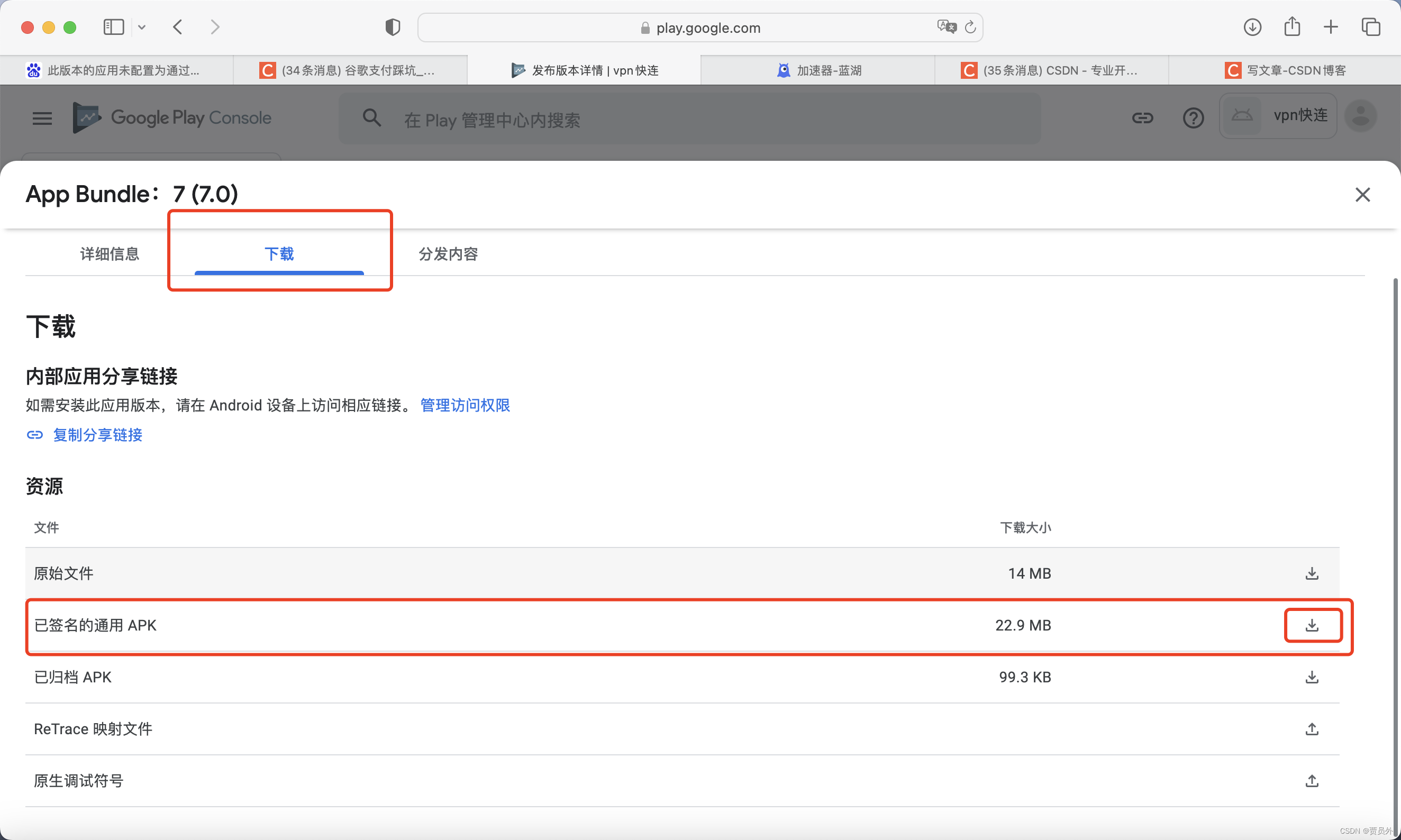
Task: Click the play.google.com address bar
Action: coord(700,27)
